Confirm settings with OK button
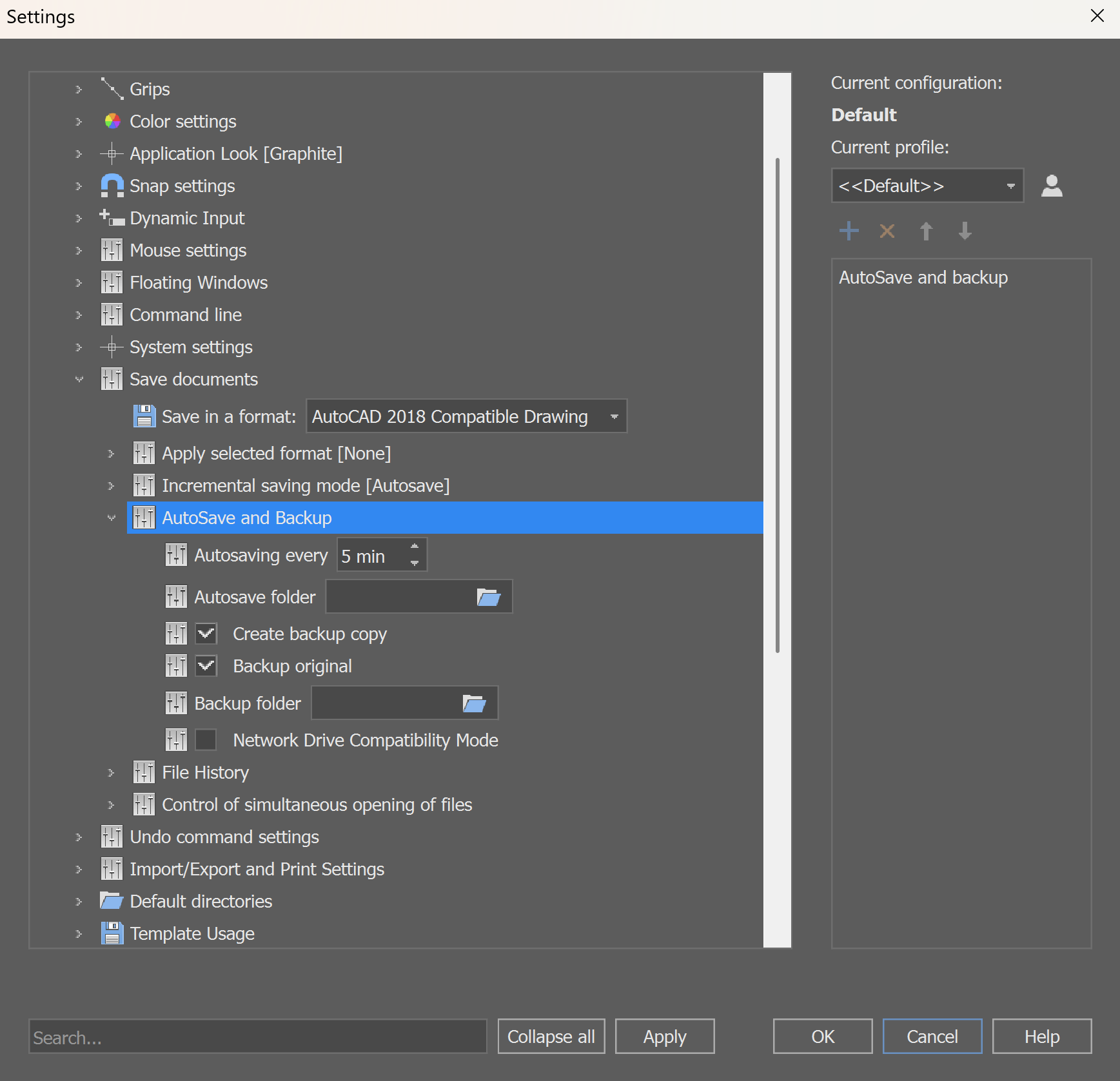Screen dimensions: 1120x1081 823,1037
